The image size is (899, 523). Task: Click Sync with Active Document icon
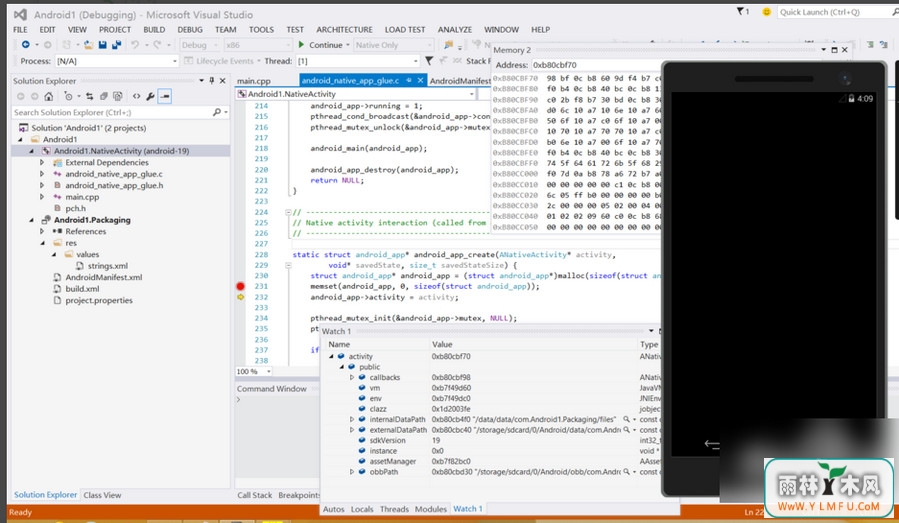coord(89,96)
